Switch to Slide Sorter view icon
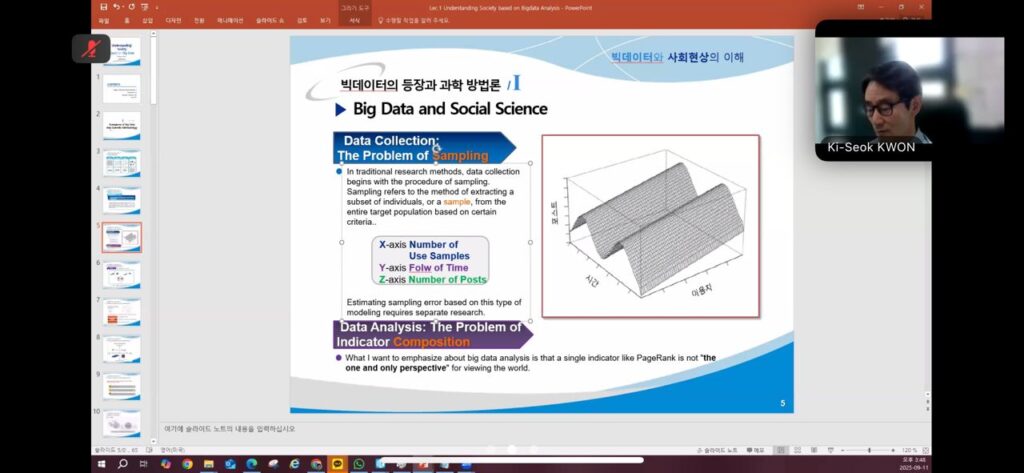The width and height of the screenshot is (1024, 473). click(797, 450)
